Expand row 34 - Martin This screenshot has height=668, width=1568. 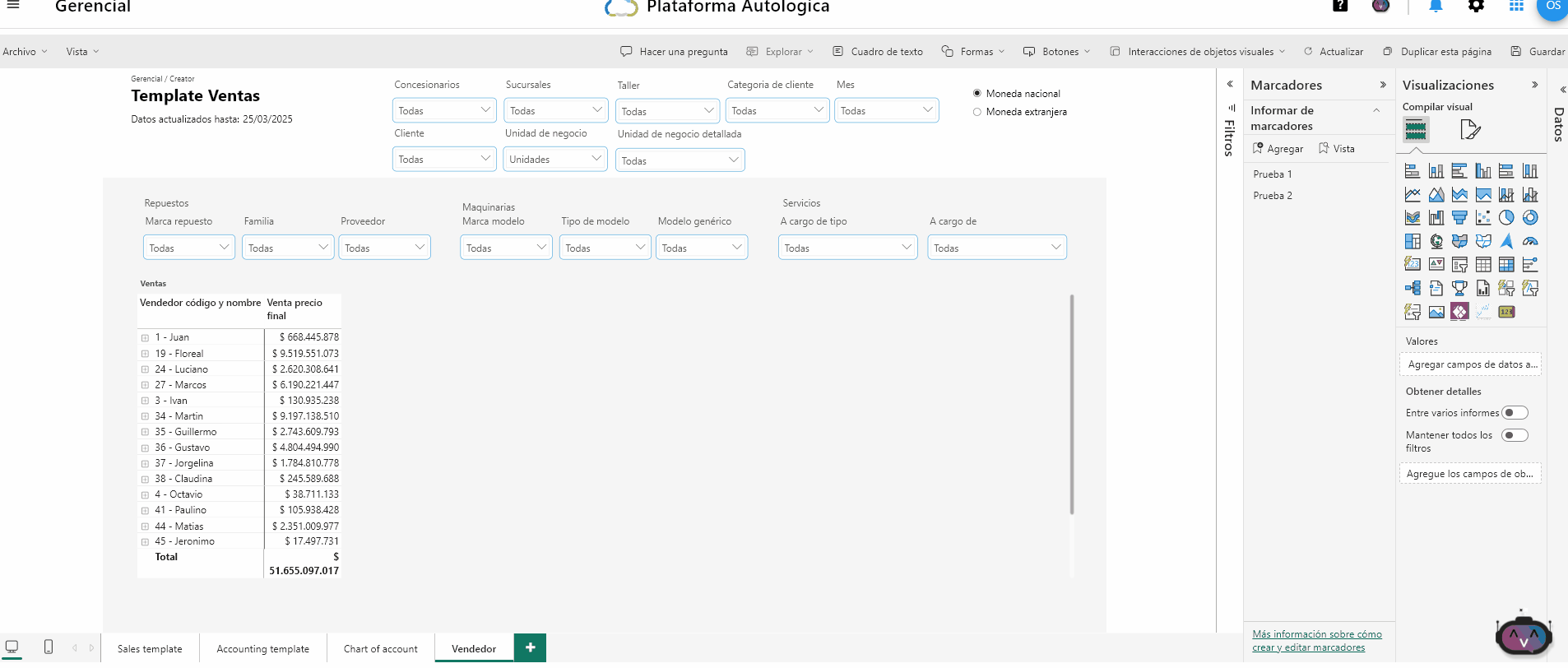click(145, 416)
